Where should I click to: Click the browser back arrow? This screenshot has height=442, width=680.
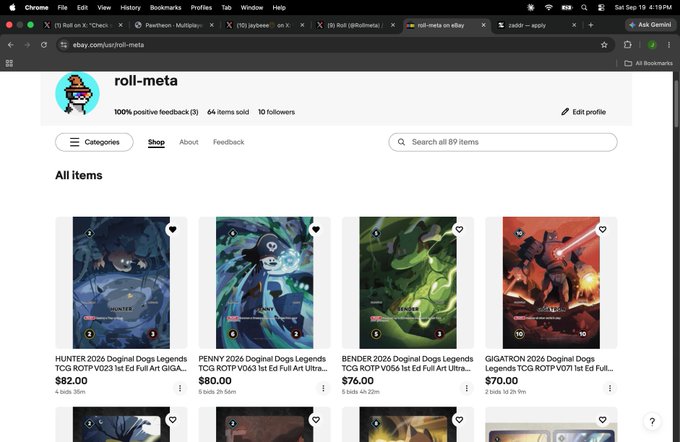pyautogui.click(x=11, y=45)
